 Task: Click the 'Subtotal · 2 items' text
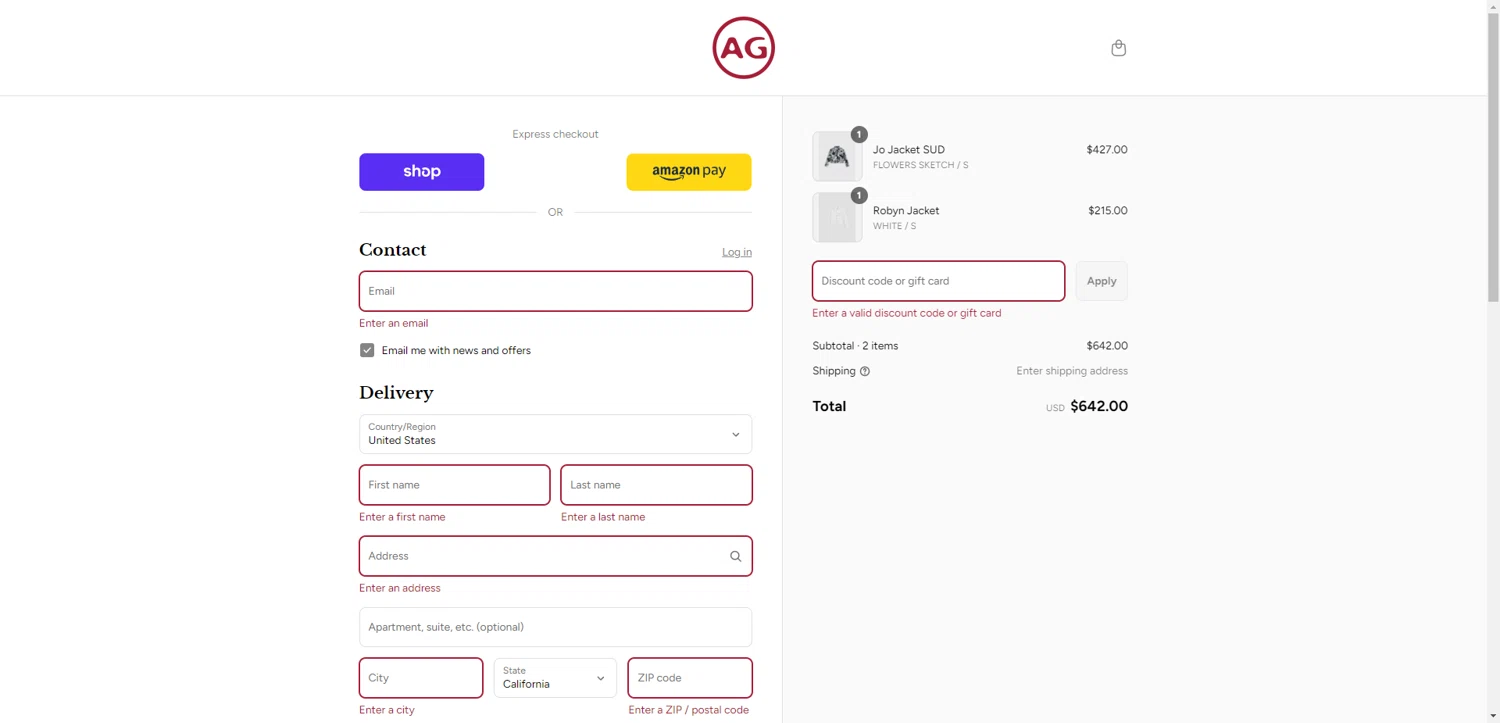[855, 346]
